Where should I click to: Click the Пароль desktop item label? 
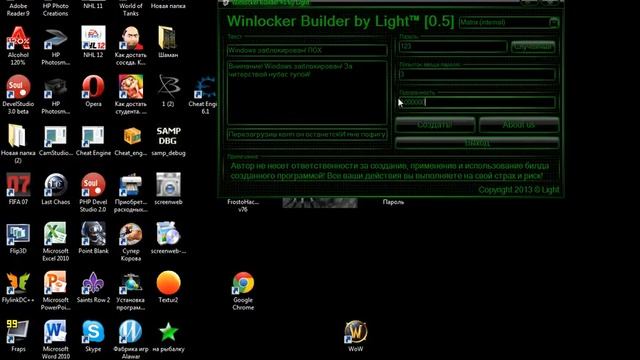coord(393,202)
